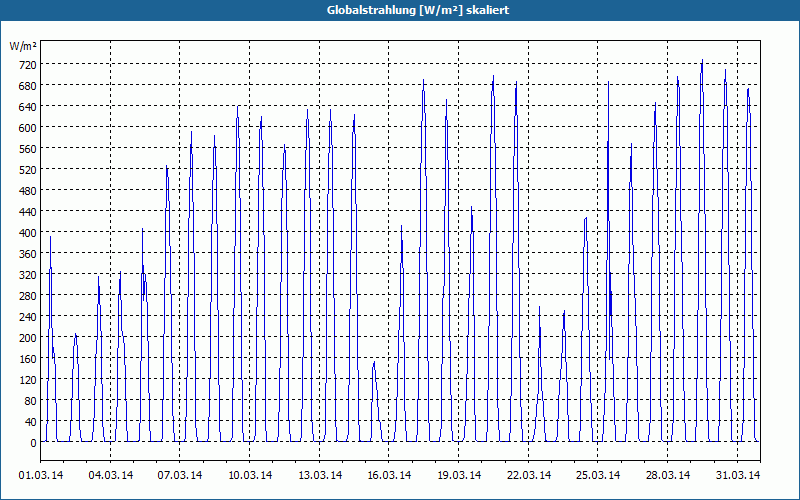
Task: Click the y-axis value 240
Action: coord(28,317)
